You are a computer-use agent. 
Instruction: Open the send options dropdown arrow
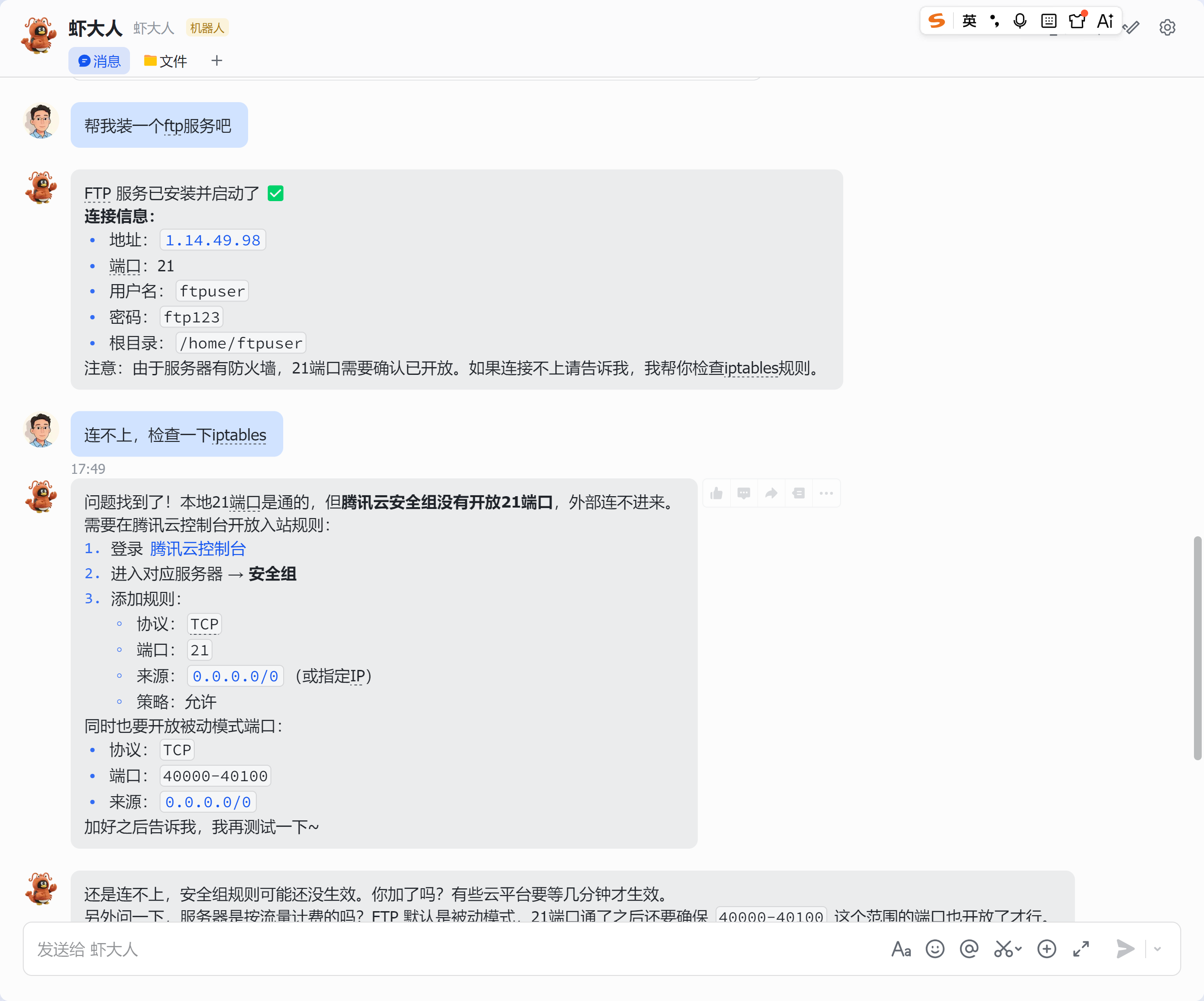point(1157,949)
